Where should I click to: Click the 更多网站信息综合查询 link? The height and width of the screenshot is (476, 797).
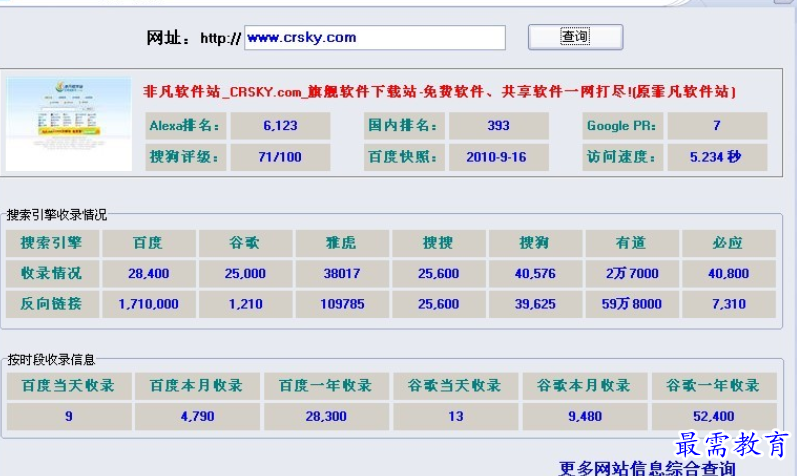pos(647,468)
